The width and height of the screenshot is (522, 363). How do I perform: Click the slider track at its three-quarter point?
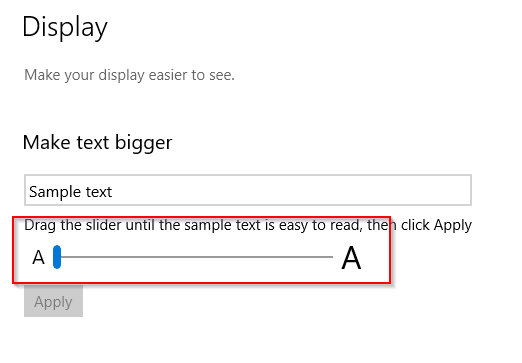263,257
